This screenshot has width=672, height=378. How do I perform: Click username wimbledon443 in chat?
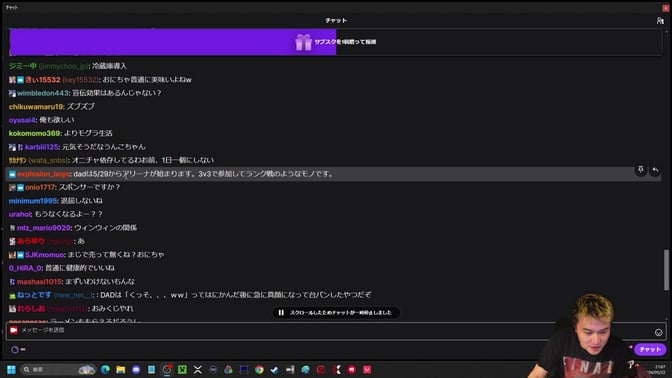(43, 93)
